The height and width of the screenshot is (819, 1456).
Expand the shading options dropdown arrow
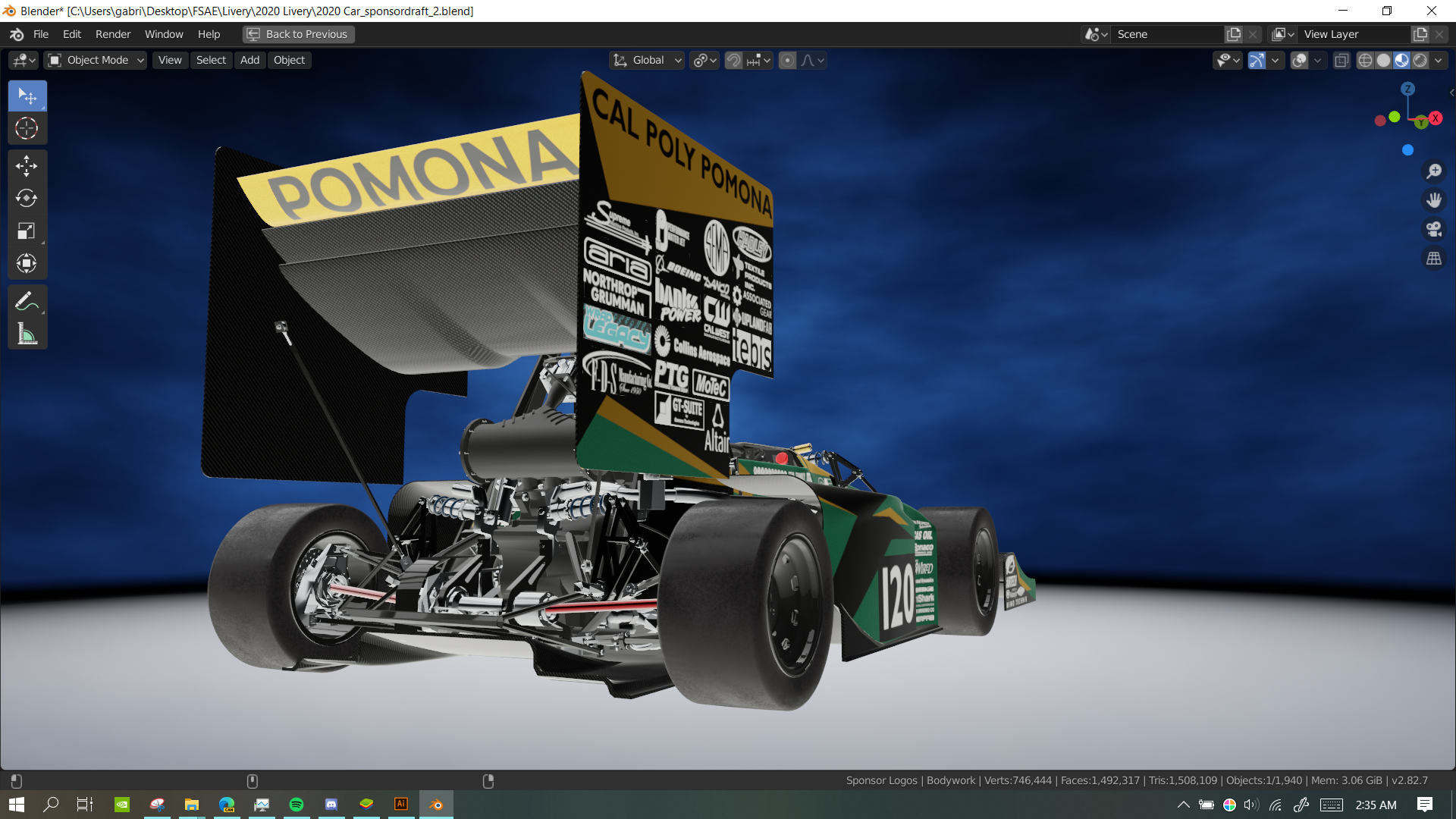(1439, 61)
